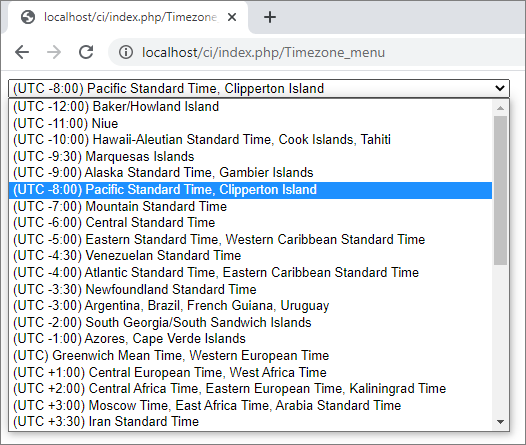Click the globe favicon on the tab
Image resolution: width=526 pixels, height=445 pixels.
28,17
